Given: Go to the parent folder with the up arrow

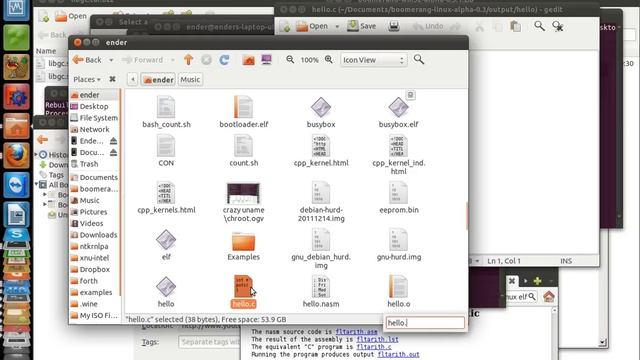Looking at the screenshot, I should coord(188,60).
